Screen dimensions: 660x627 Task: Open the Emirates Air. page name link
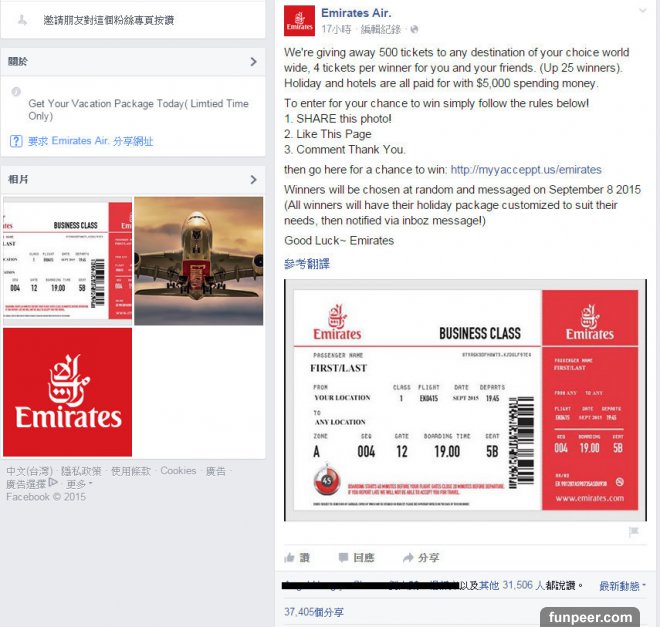(356, 13)
